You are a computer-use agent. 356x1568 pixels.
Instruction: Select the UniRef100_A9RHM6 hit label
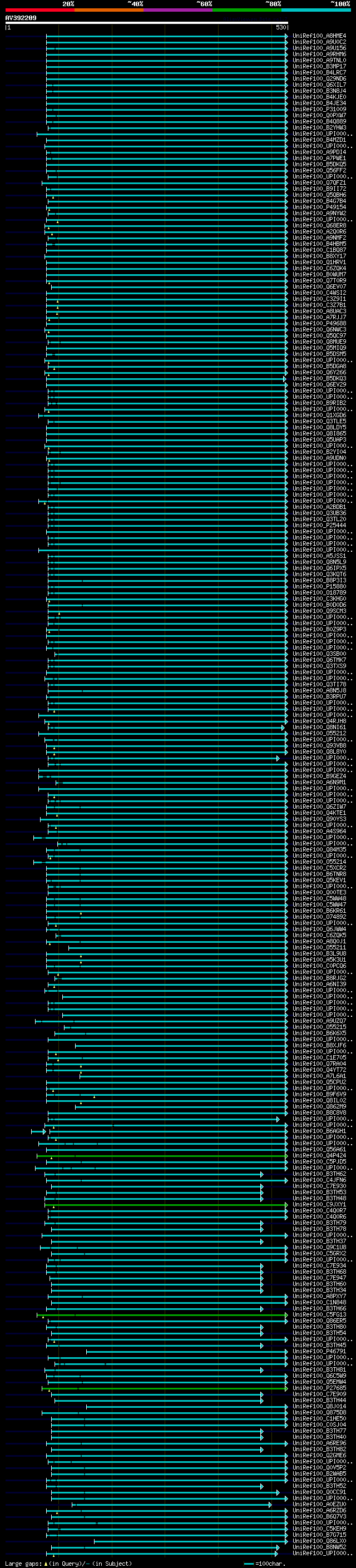click(319, 54)
